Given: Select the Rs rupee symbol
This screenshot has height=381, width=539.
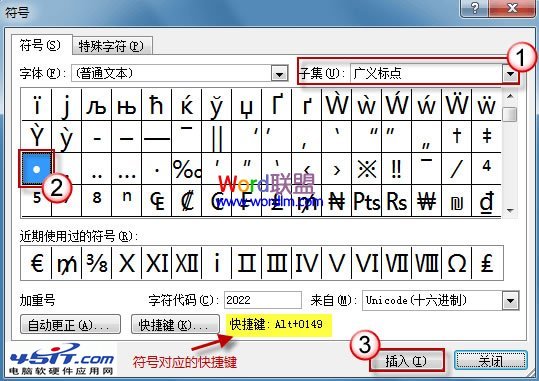Looking at the screenshot, I should tap(396, 200).
